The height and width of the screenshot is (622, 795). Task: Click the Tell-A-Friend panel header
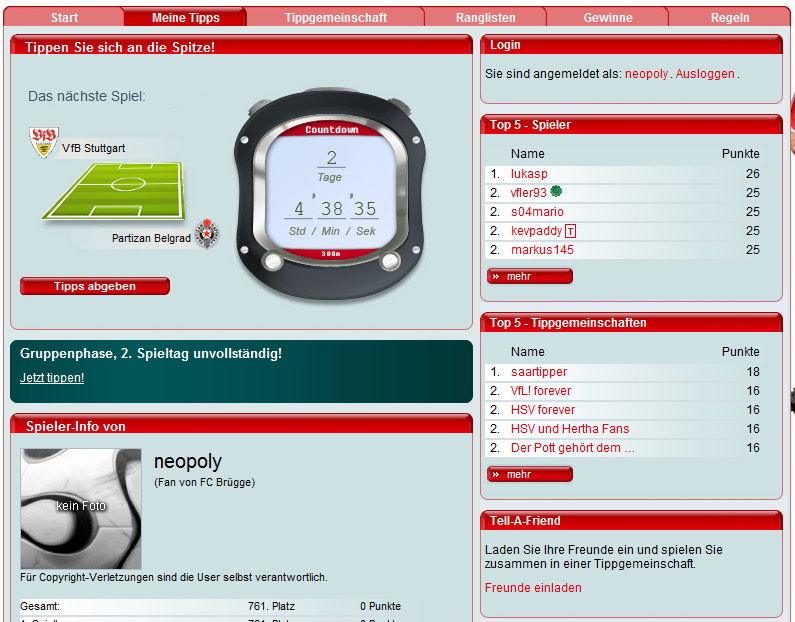pyautogui.click(x=631, y=521)
